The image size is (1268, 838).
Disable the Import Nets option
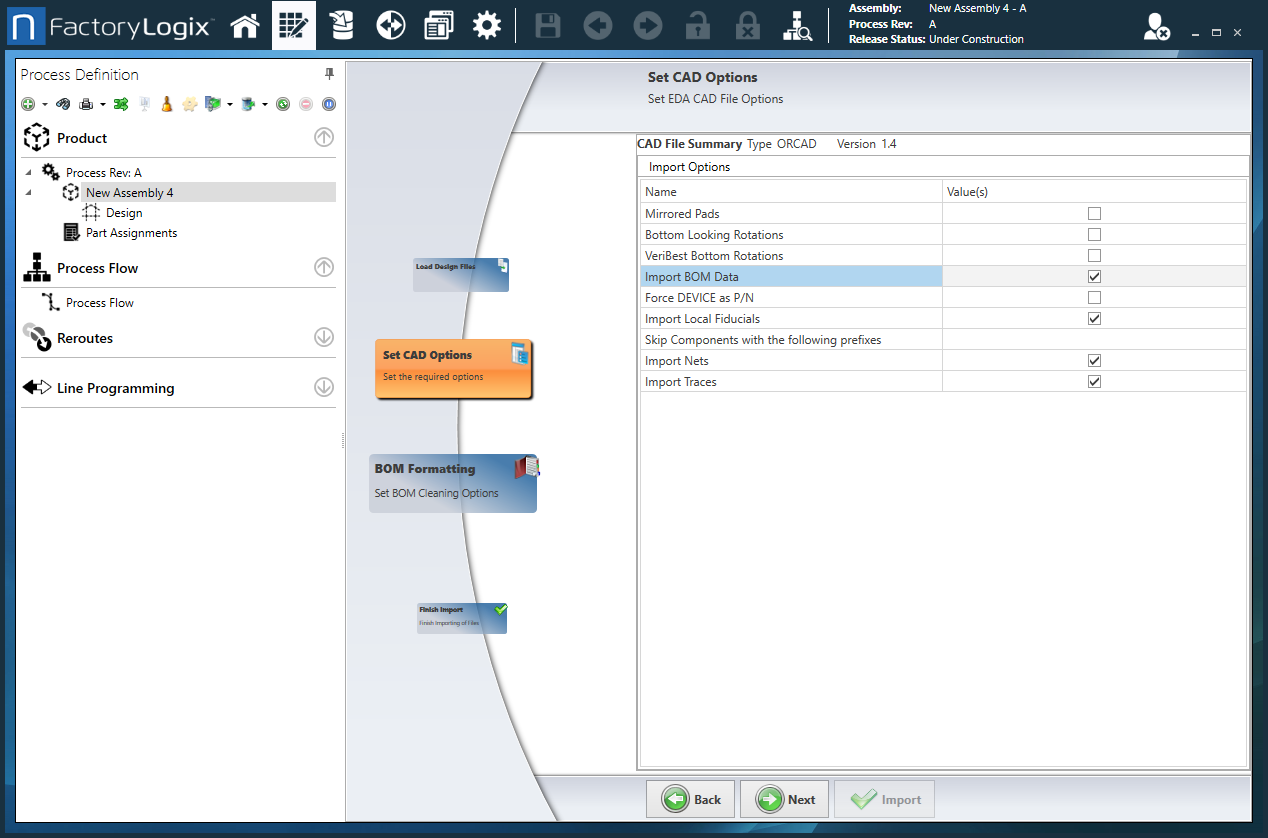click(x=1094, y=360)
